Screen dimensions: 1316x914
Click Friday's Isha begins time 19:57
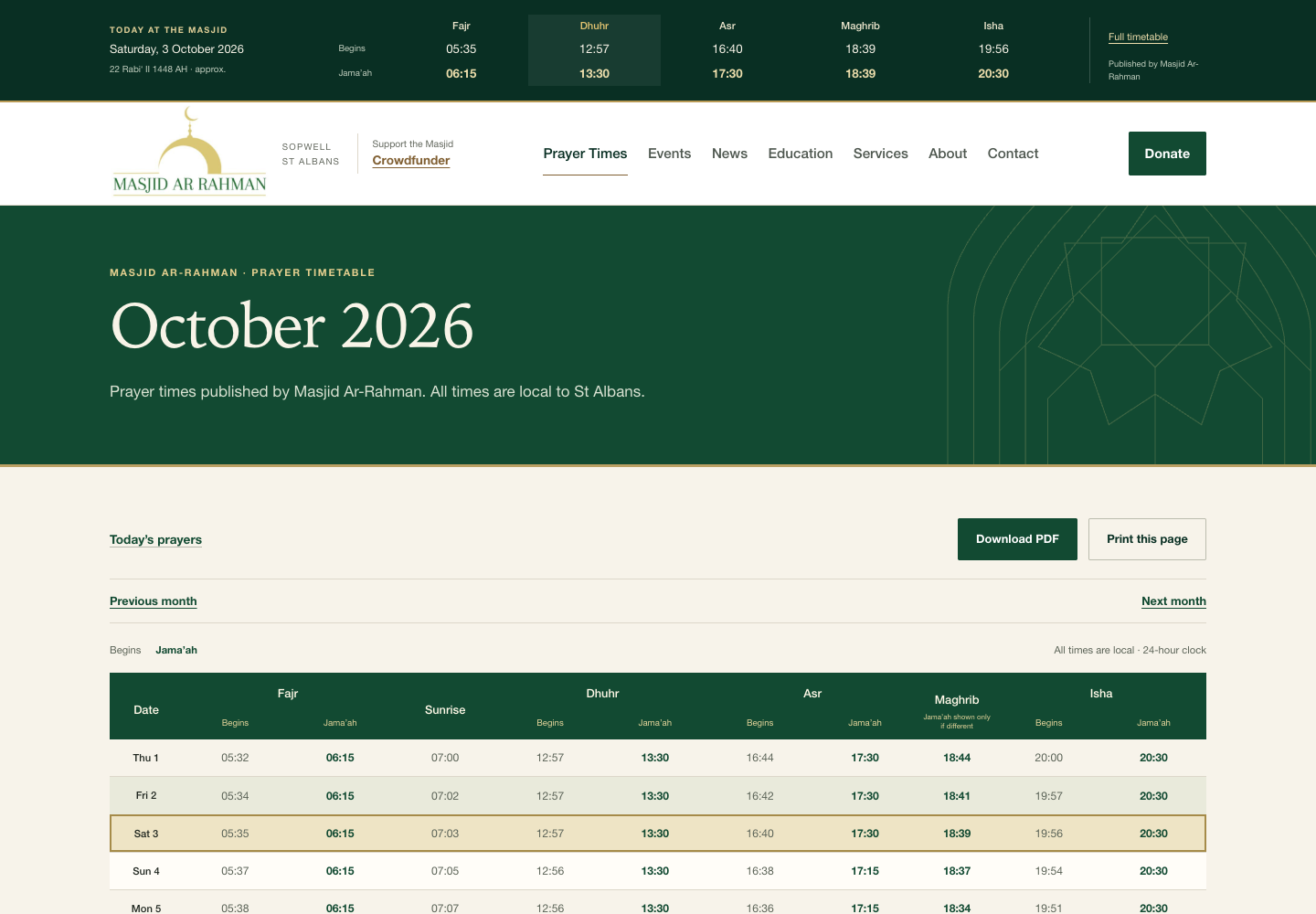(1049, 796)
